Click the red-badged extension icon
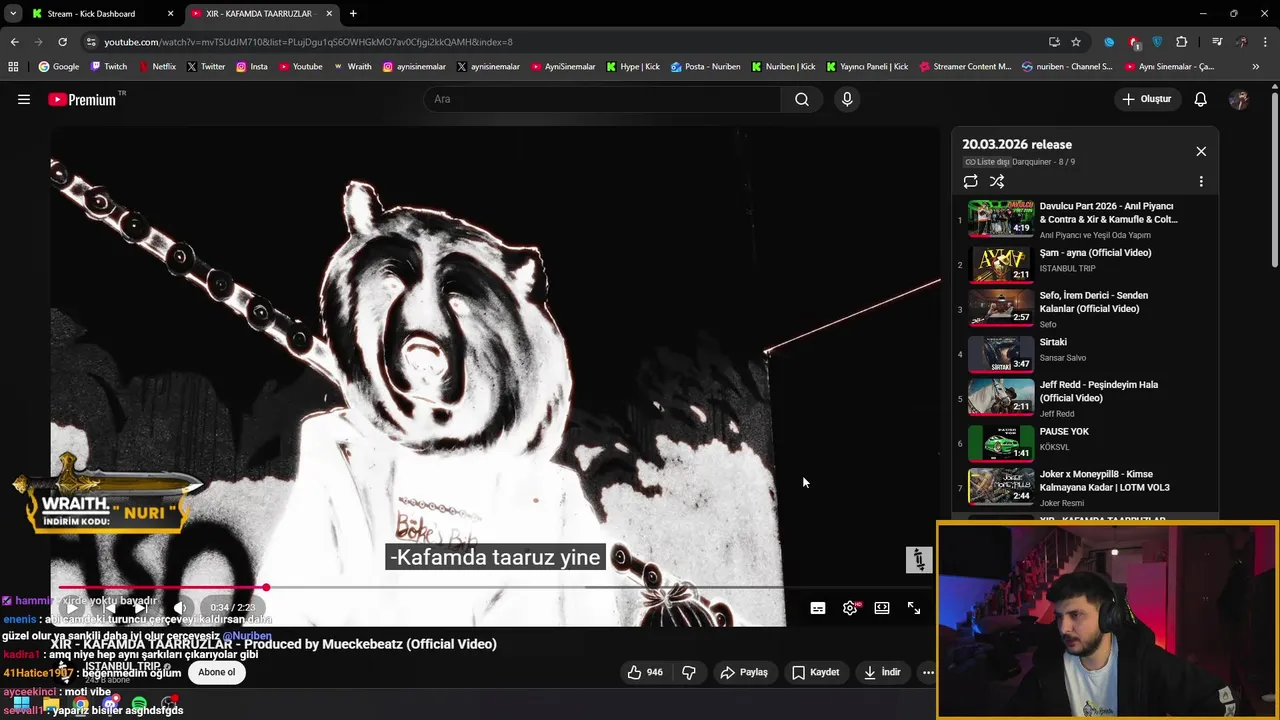This screenshot has height=720, width=1280. pyautogui.click(x=1134, y=42)
